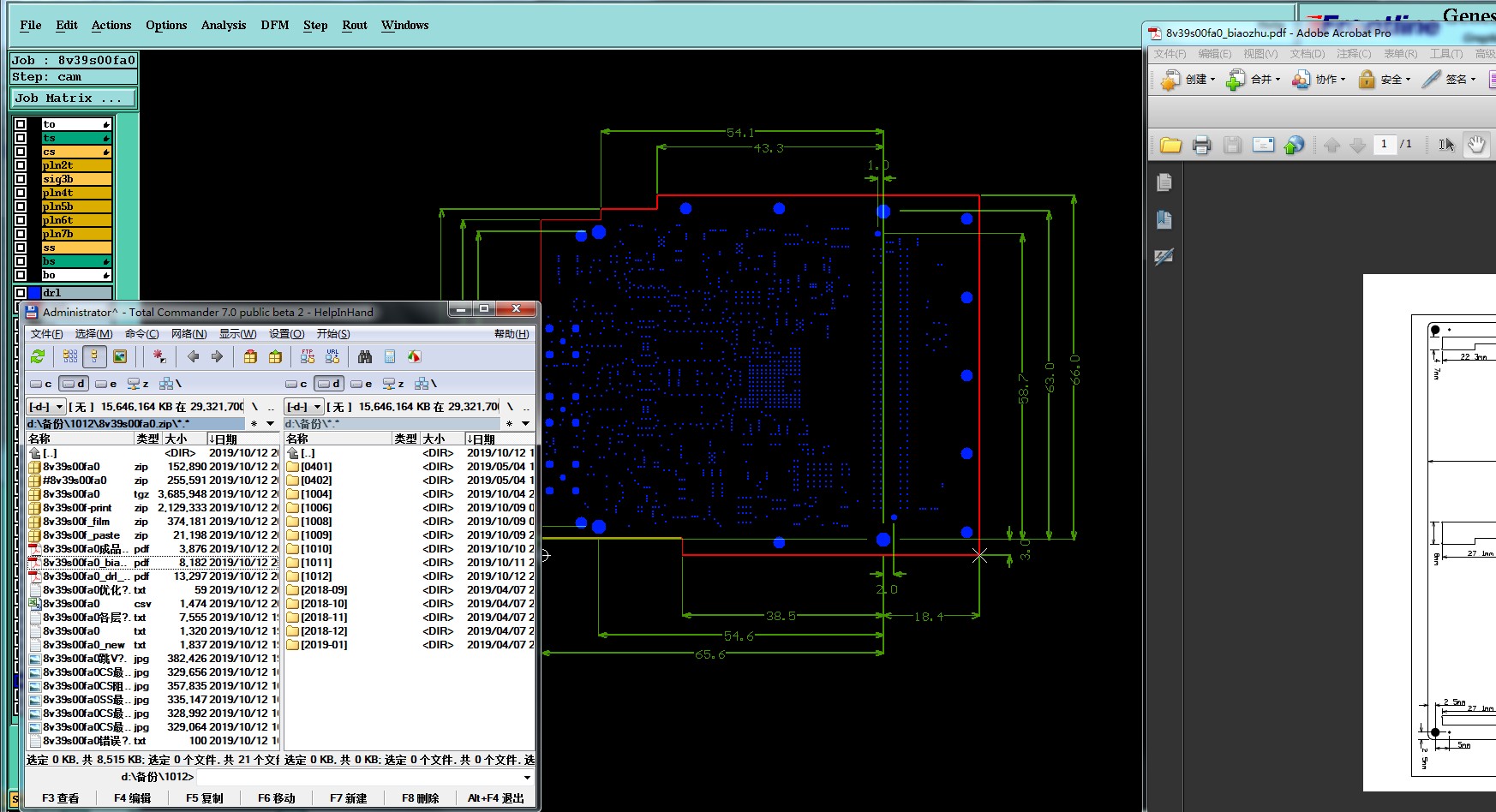1496x812 pixels.
Task: Enable the checkbox next to drl layer
Action: pos(21,293)
